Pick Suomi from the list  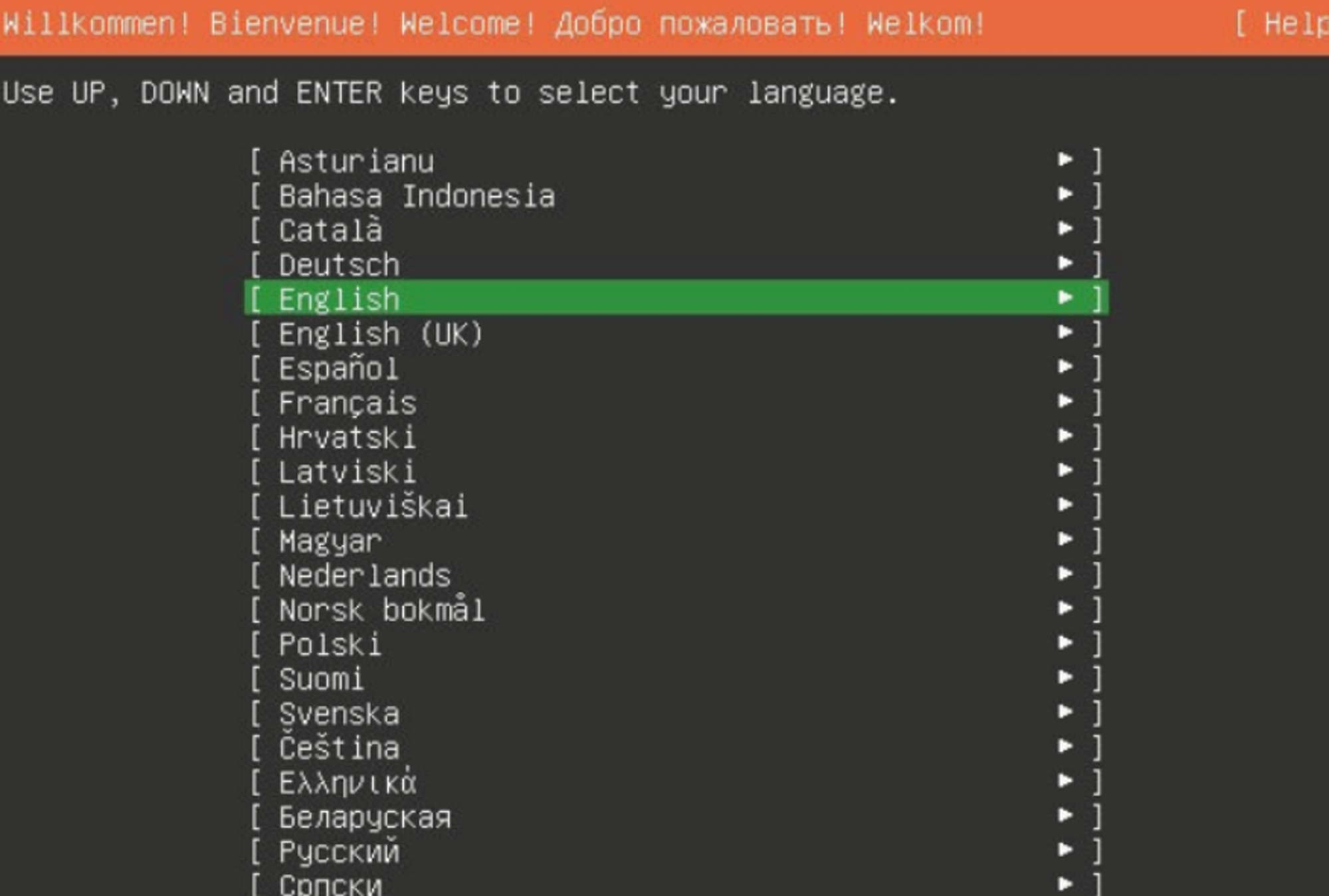(676, 679)
